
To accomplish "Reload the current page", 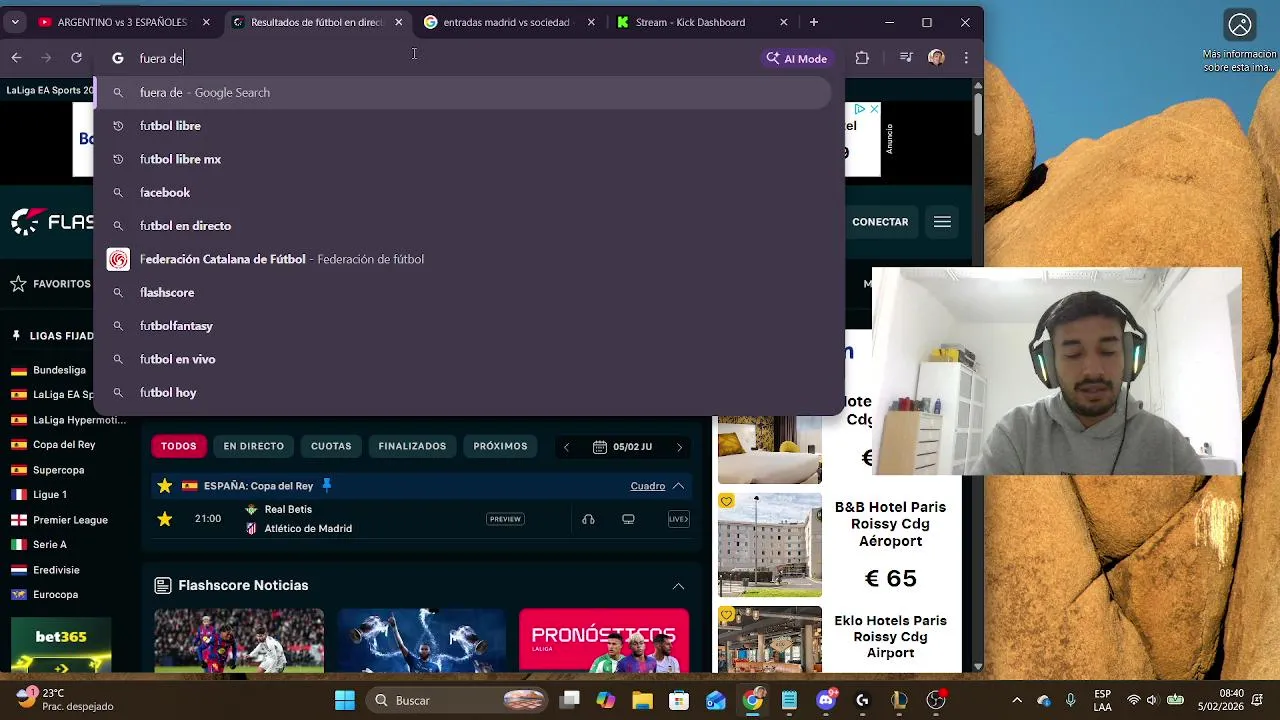I will click(x=76, y=58).
